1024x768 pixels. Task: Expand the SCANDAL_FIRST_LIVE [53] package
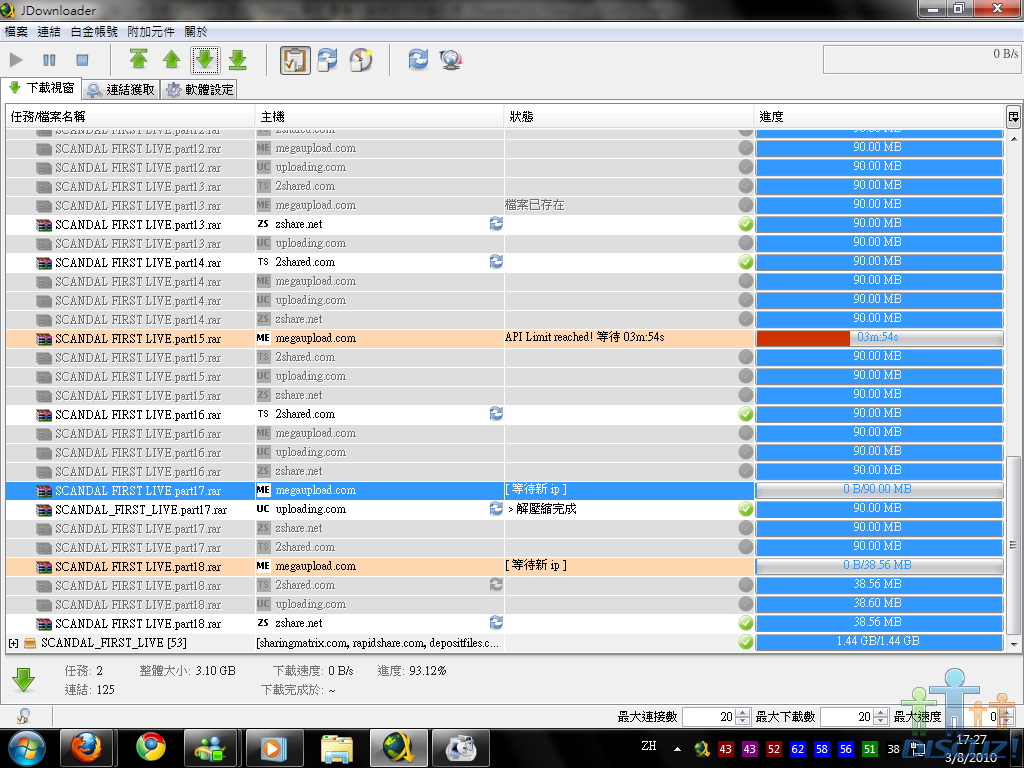coord(13,643)
